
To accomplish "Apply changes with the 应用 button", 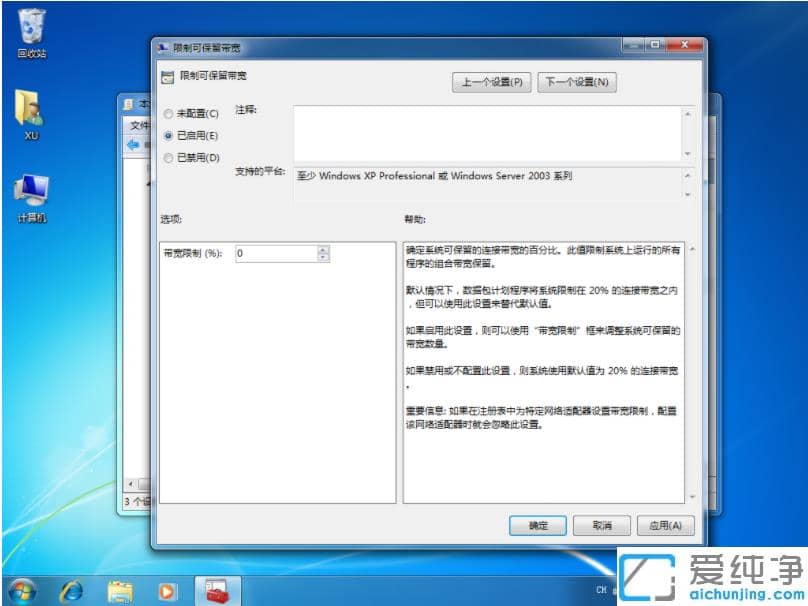I will [x=666, y=525].
